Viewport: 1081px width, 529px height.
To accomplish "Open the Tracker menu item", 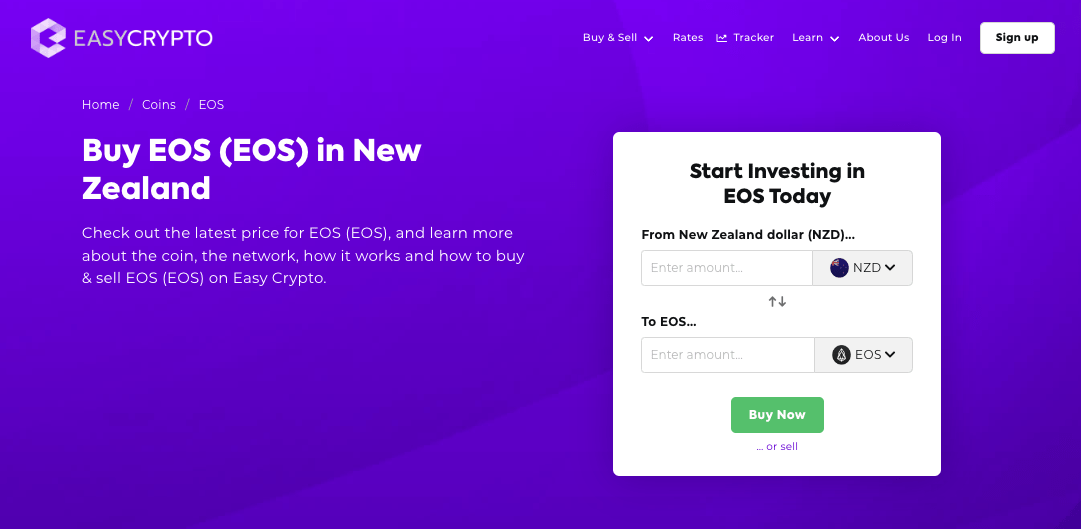I will [x=753, y=38].
